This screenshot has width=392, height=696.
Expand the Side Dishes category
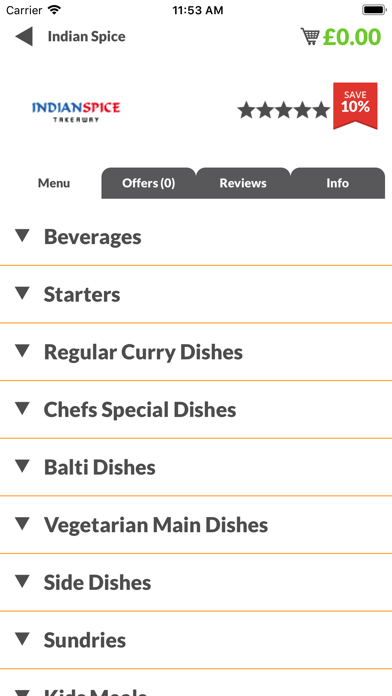[196, 582]
